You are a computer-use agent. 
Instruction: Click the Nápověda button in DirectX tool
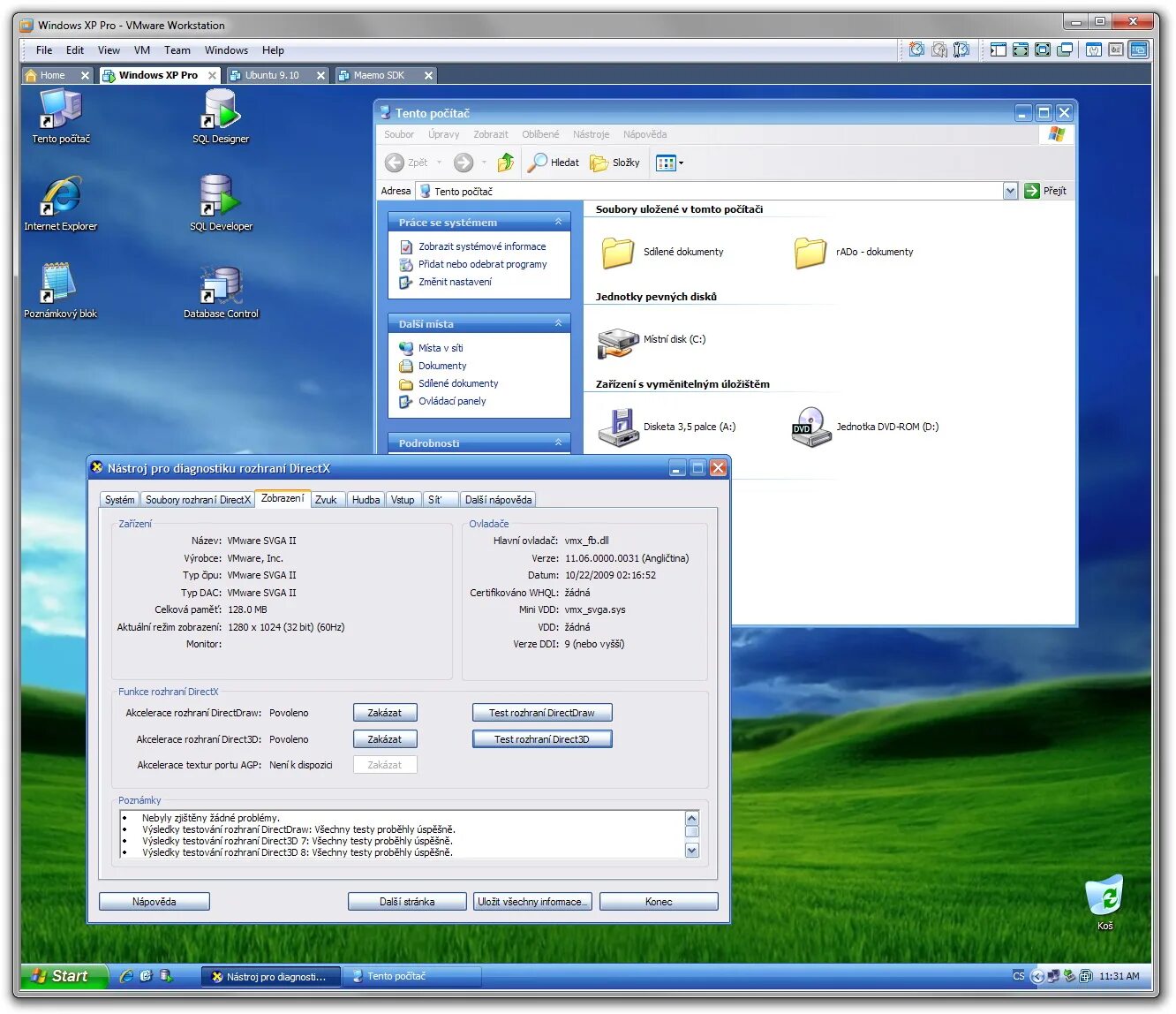pos(155,902)
